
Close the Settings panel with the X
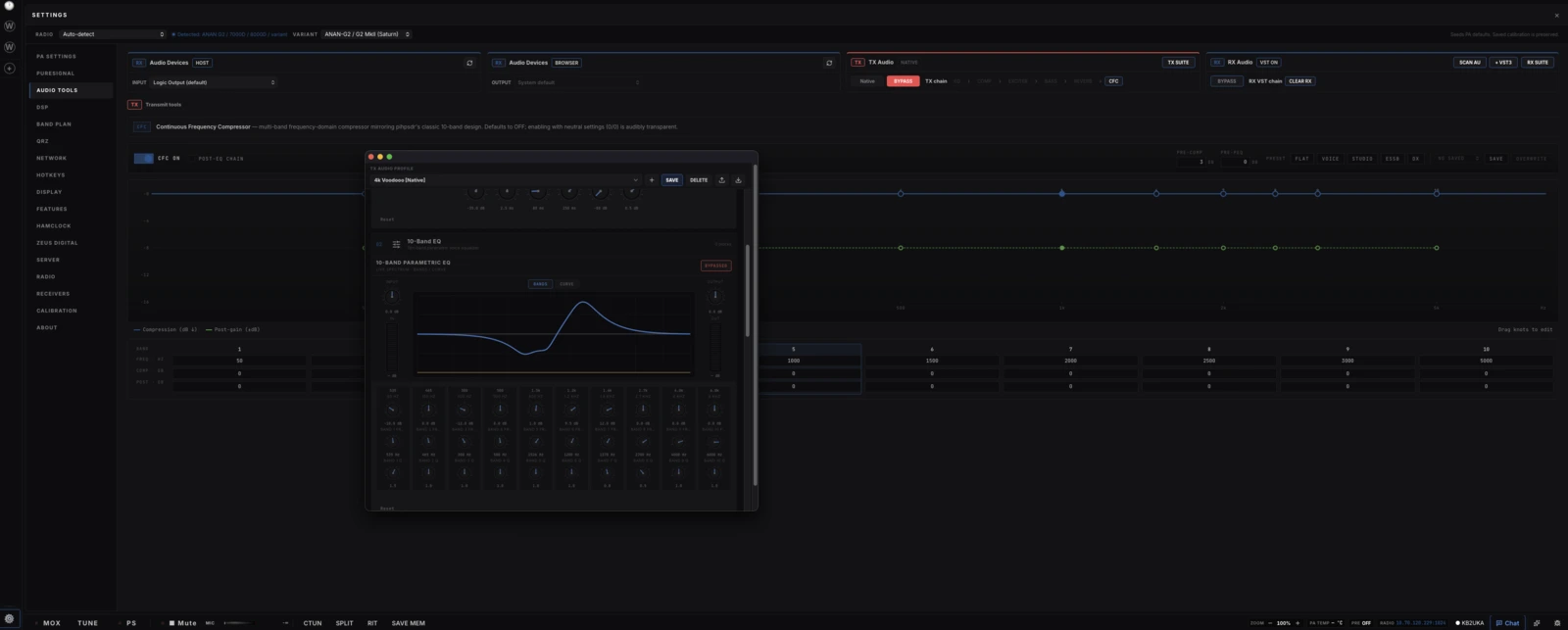[x=1556, y=16]
